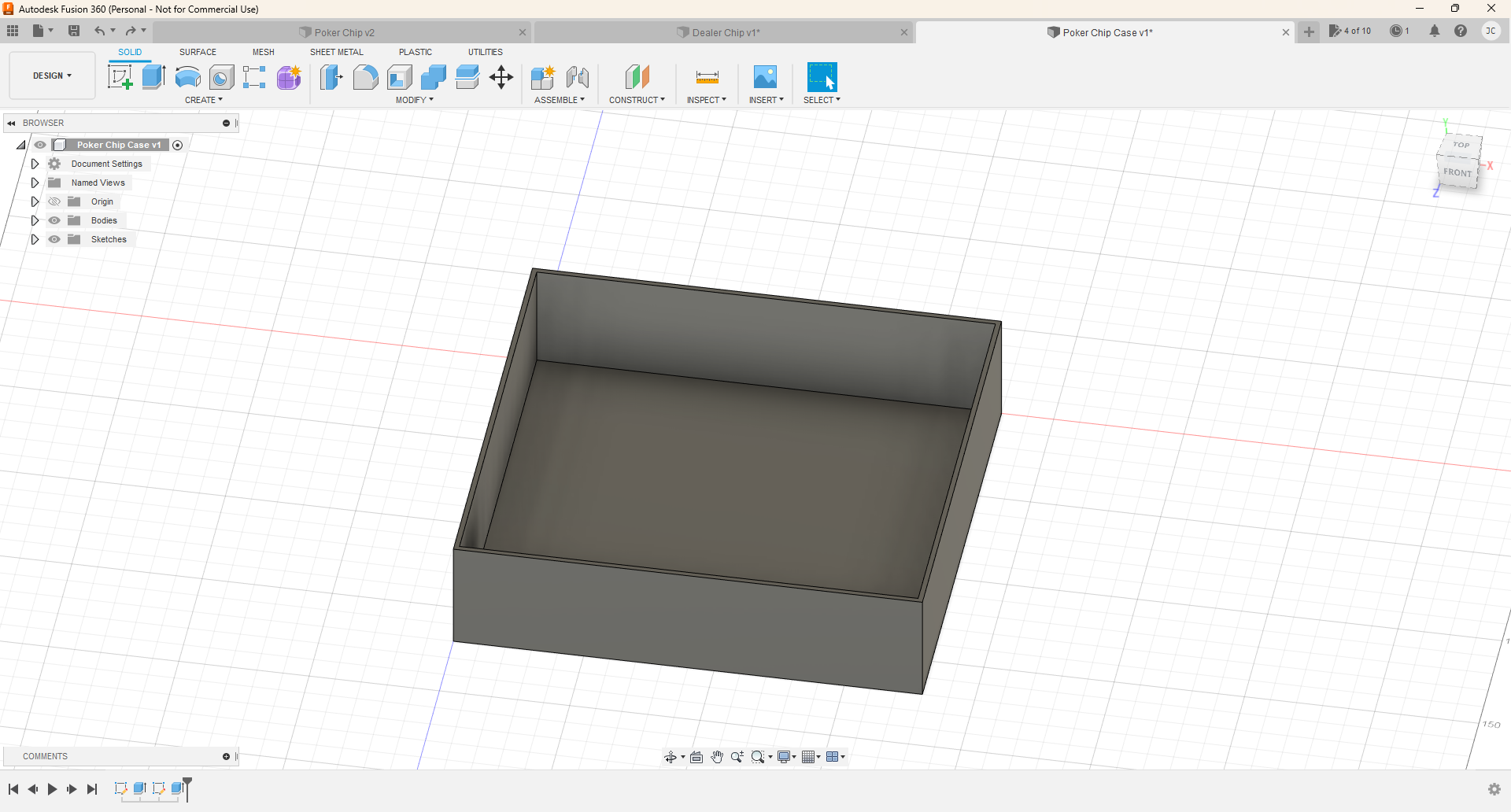Toggle the Browser panel pin dot
1511x812 pixels.
pos(226,123)
